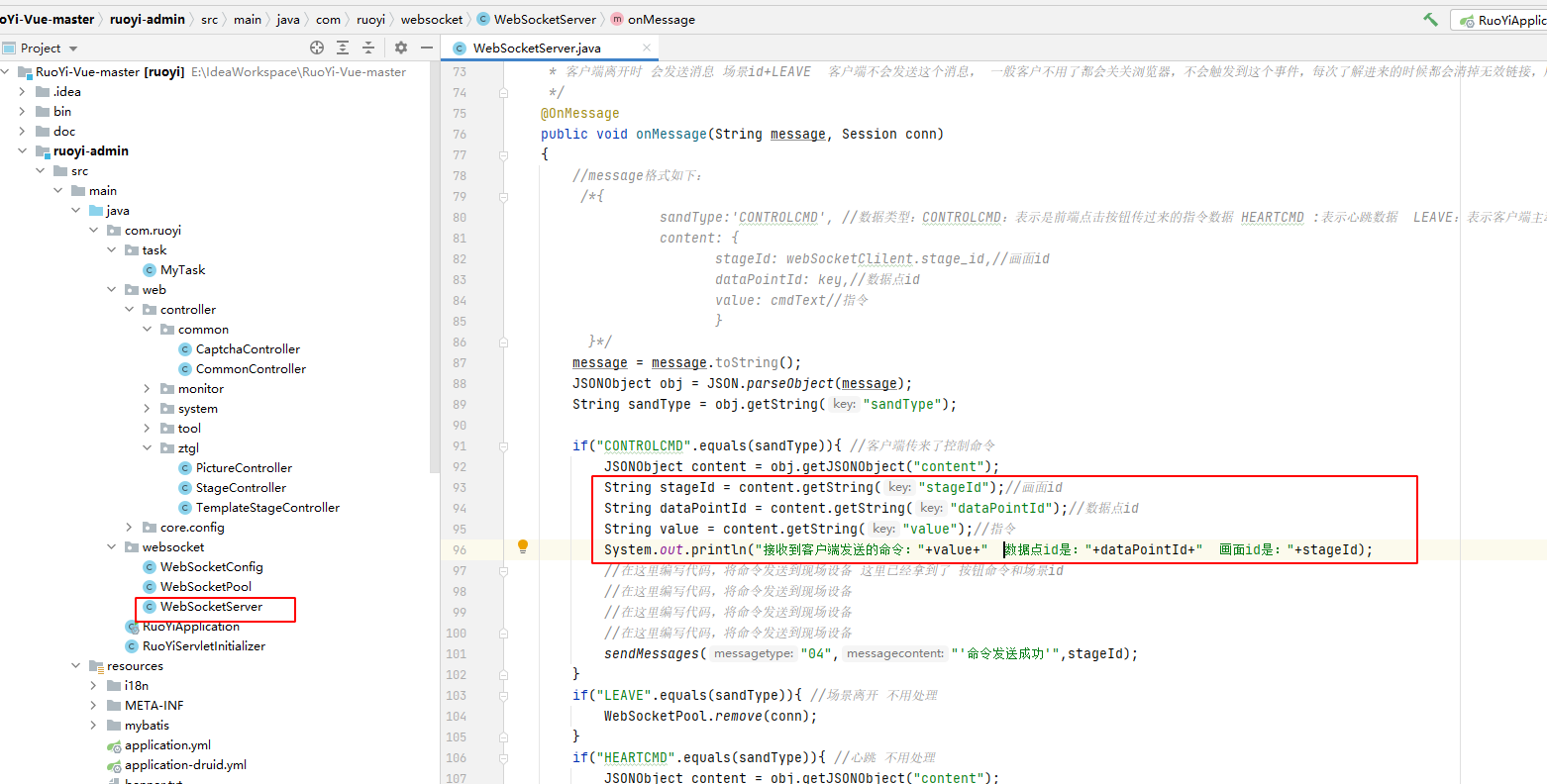Toggle fold marker at line 91
This screenshot has height=784, width=1547.
pos(503,446)
